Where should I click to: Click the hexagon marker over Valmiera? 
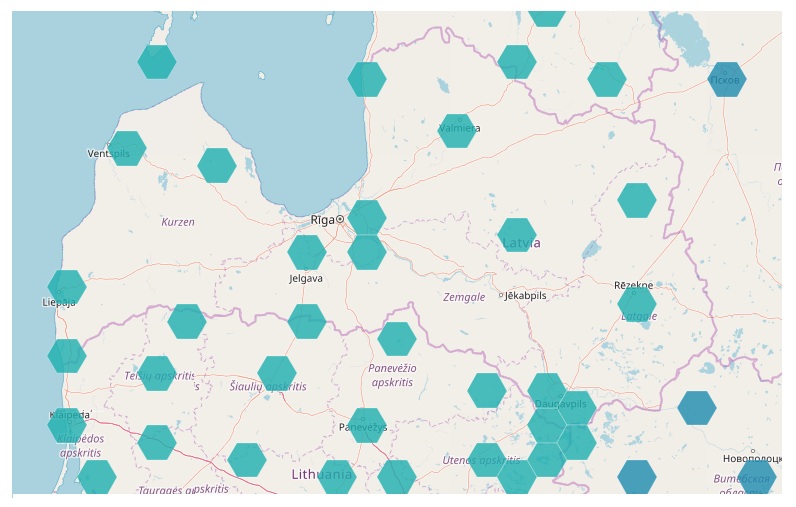(457, 131)
